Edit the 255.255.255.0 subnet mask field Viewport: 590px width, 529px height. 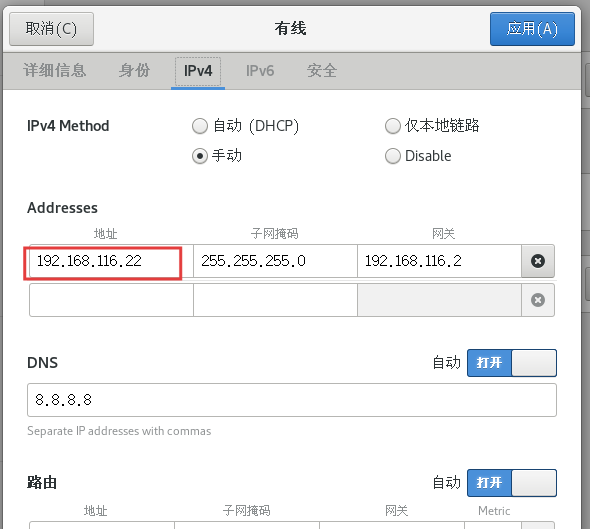[275, 261]
